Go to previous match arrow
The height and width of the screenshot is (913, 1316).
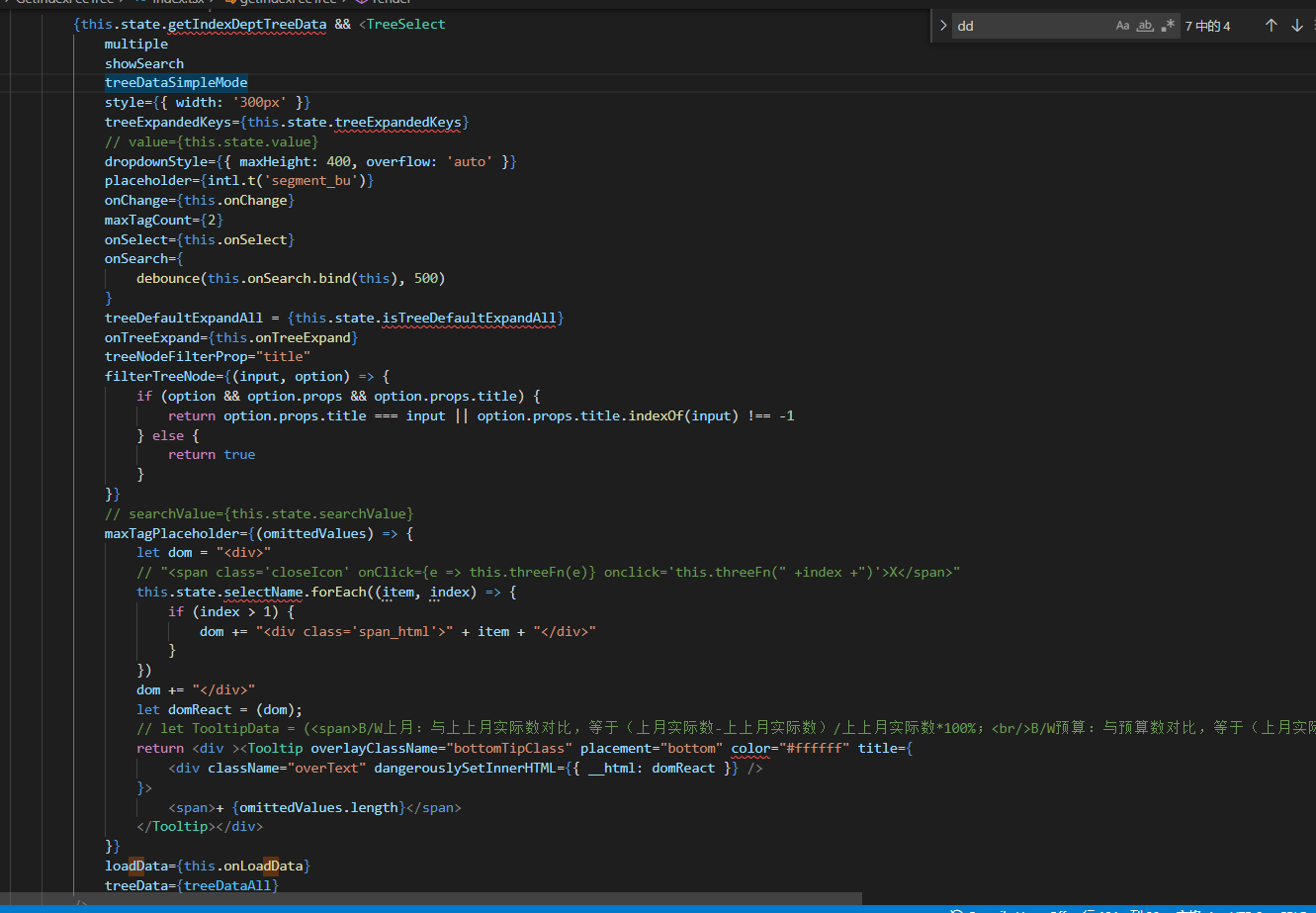tap(1272, 26)
